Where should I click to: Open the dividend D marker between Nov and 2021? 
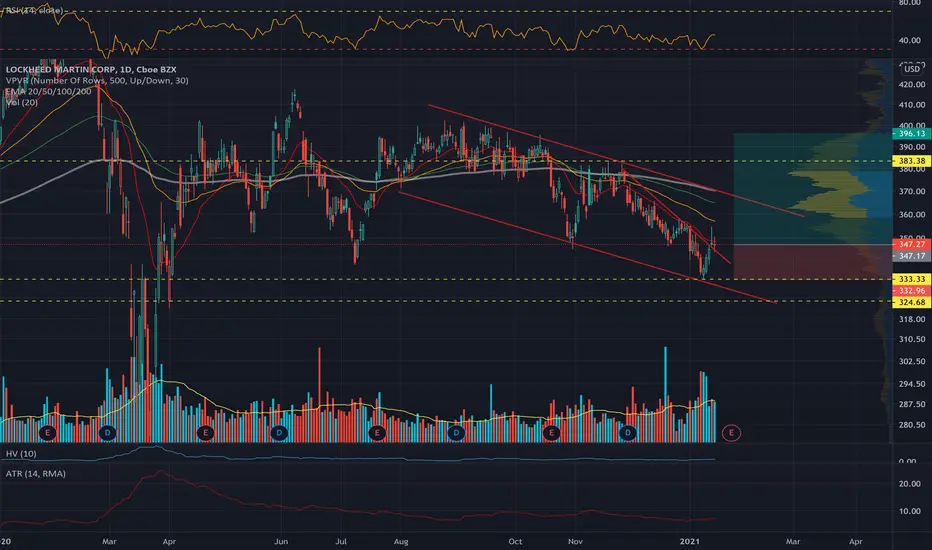pyautogui.click(x=628, y=433)
